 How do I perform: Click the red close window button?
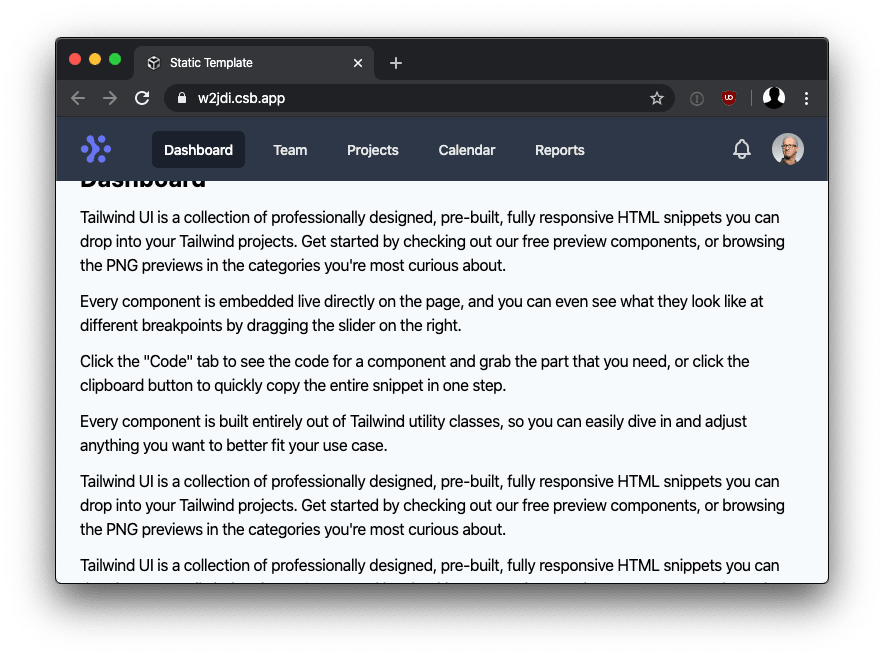click(x=75, y=59)
